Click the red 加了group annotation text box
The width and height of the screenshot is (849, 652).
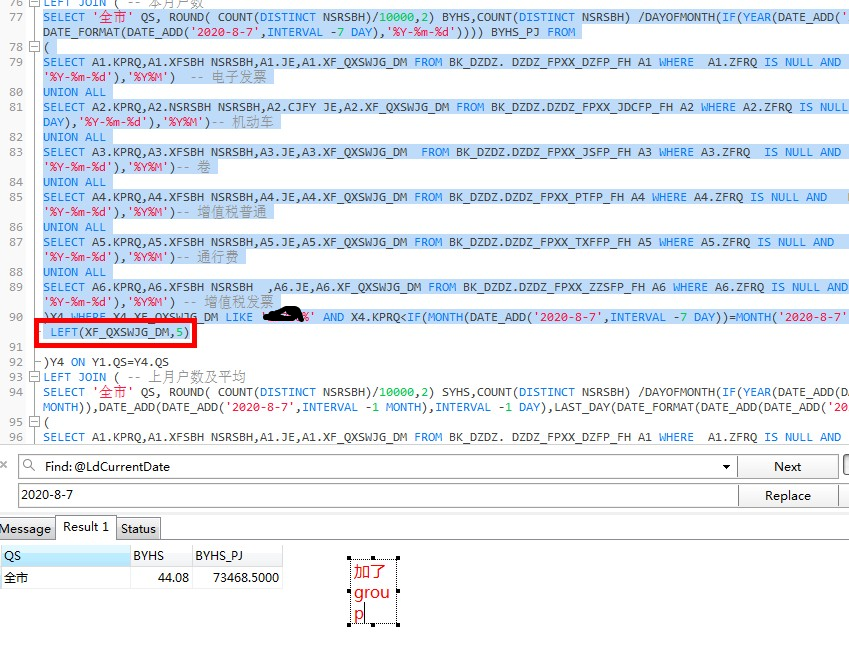[373, 592]
